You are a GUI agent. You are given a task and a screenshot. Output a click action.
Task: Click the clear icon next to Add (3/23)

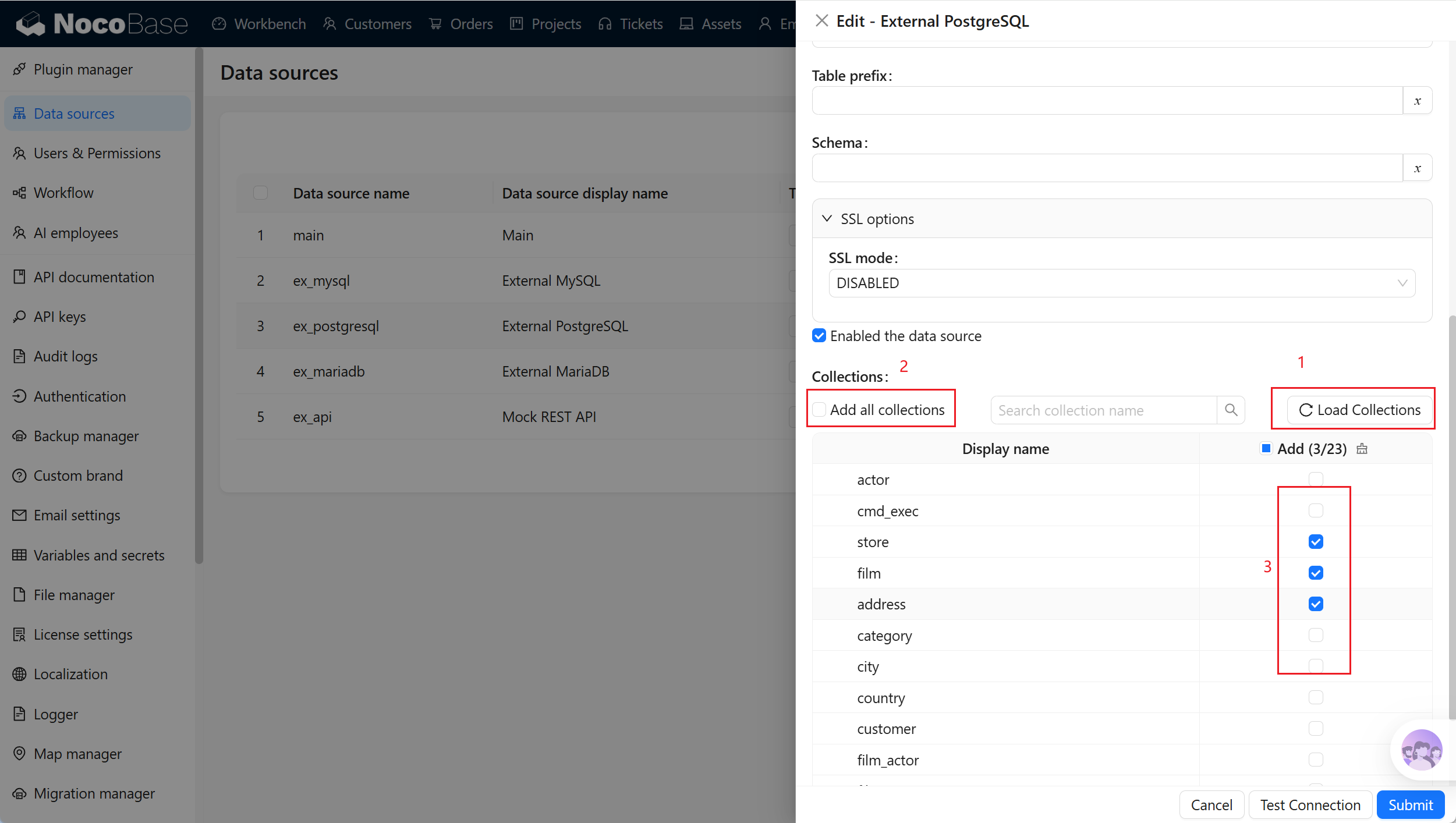tap(1362, 449)
